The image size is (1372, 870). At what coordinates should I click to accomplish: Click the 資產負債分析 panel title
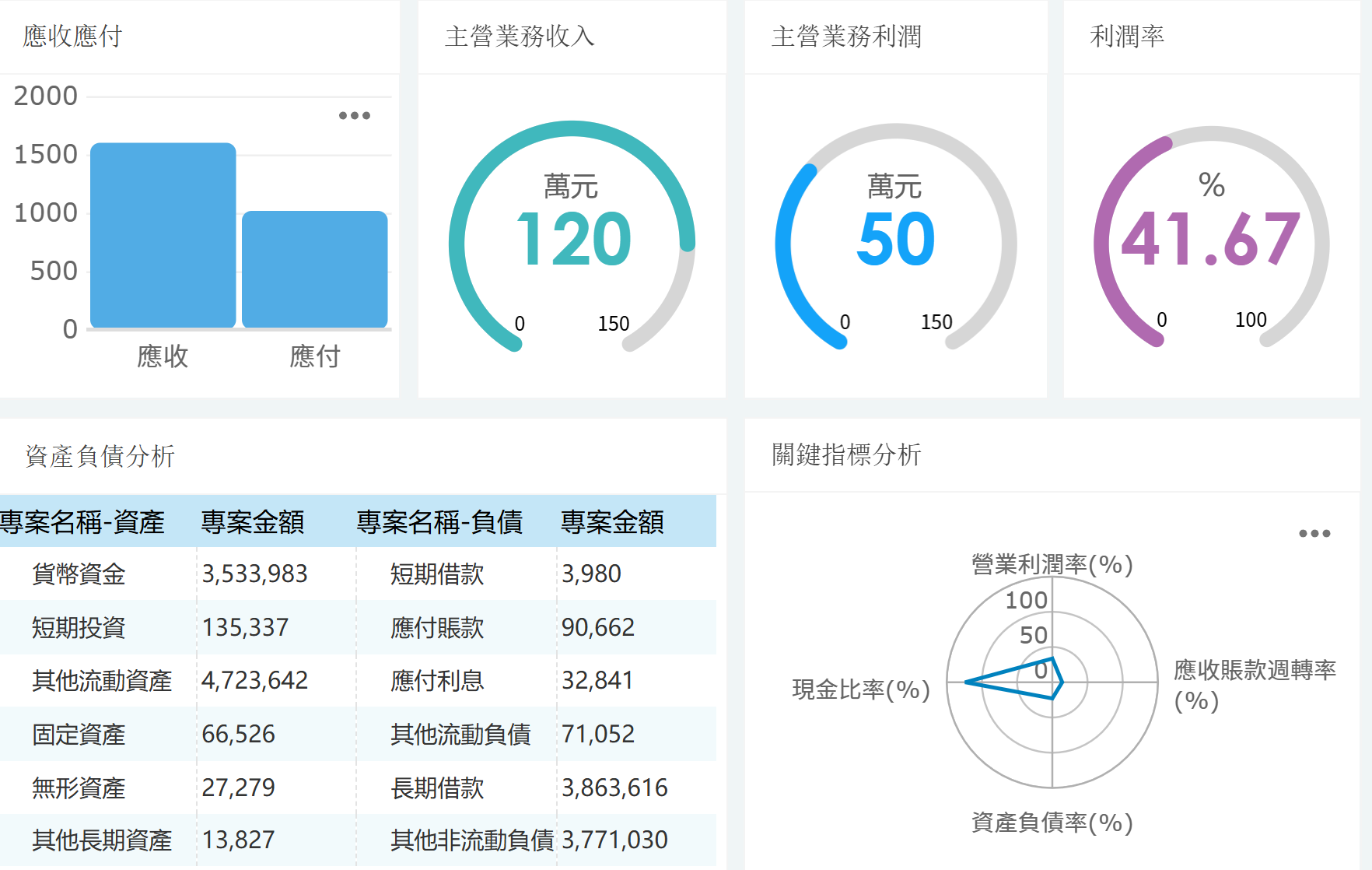pos(100,456)
